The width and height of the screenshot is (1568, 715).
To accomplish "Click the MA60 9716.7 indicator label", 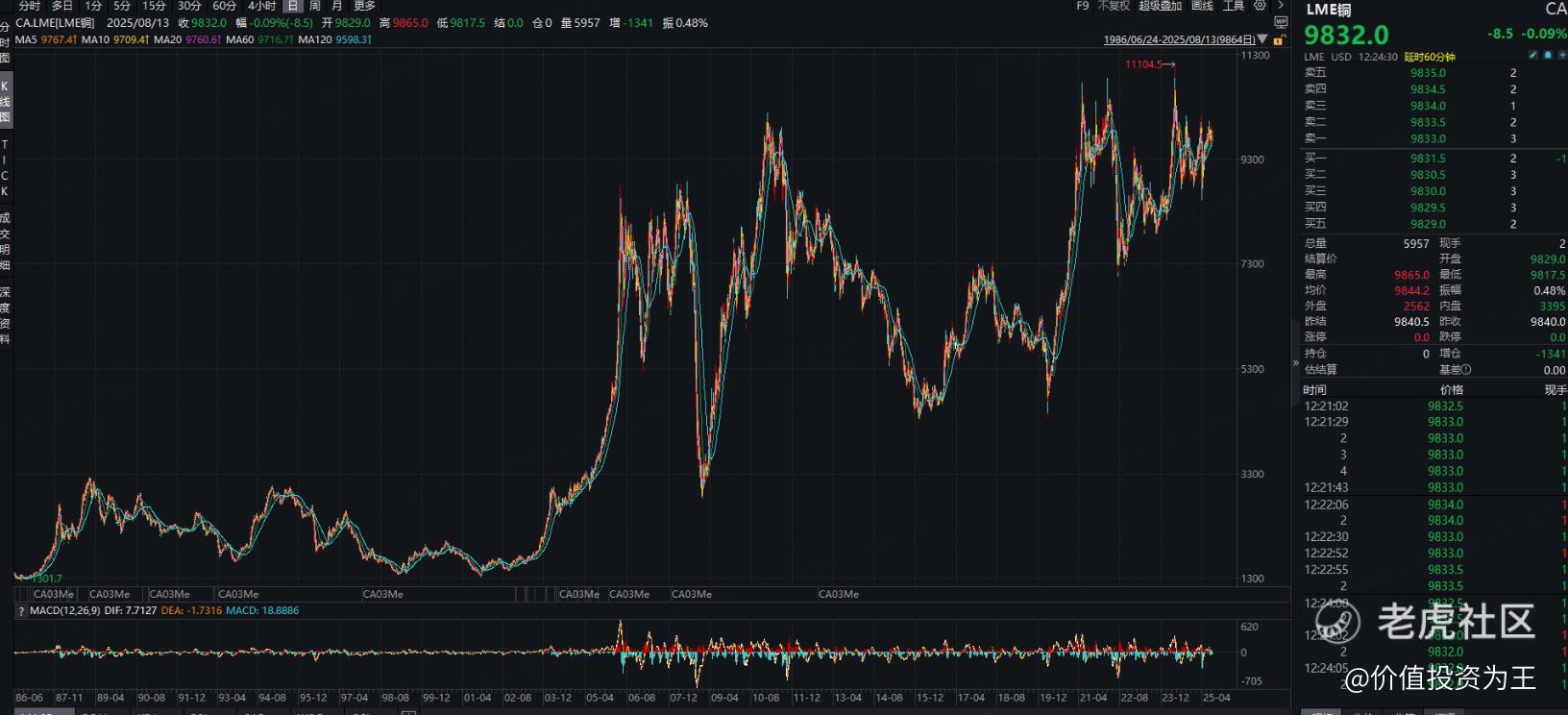I will click(259, 39).
